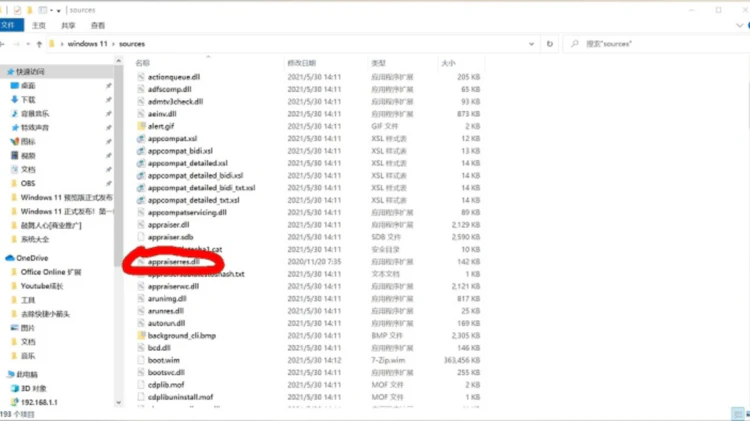This screenshot has width=750, height=421.
Task: Click file icon of appraiser.sdb
Action: click(x=141, y=237)
